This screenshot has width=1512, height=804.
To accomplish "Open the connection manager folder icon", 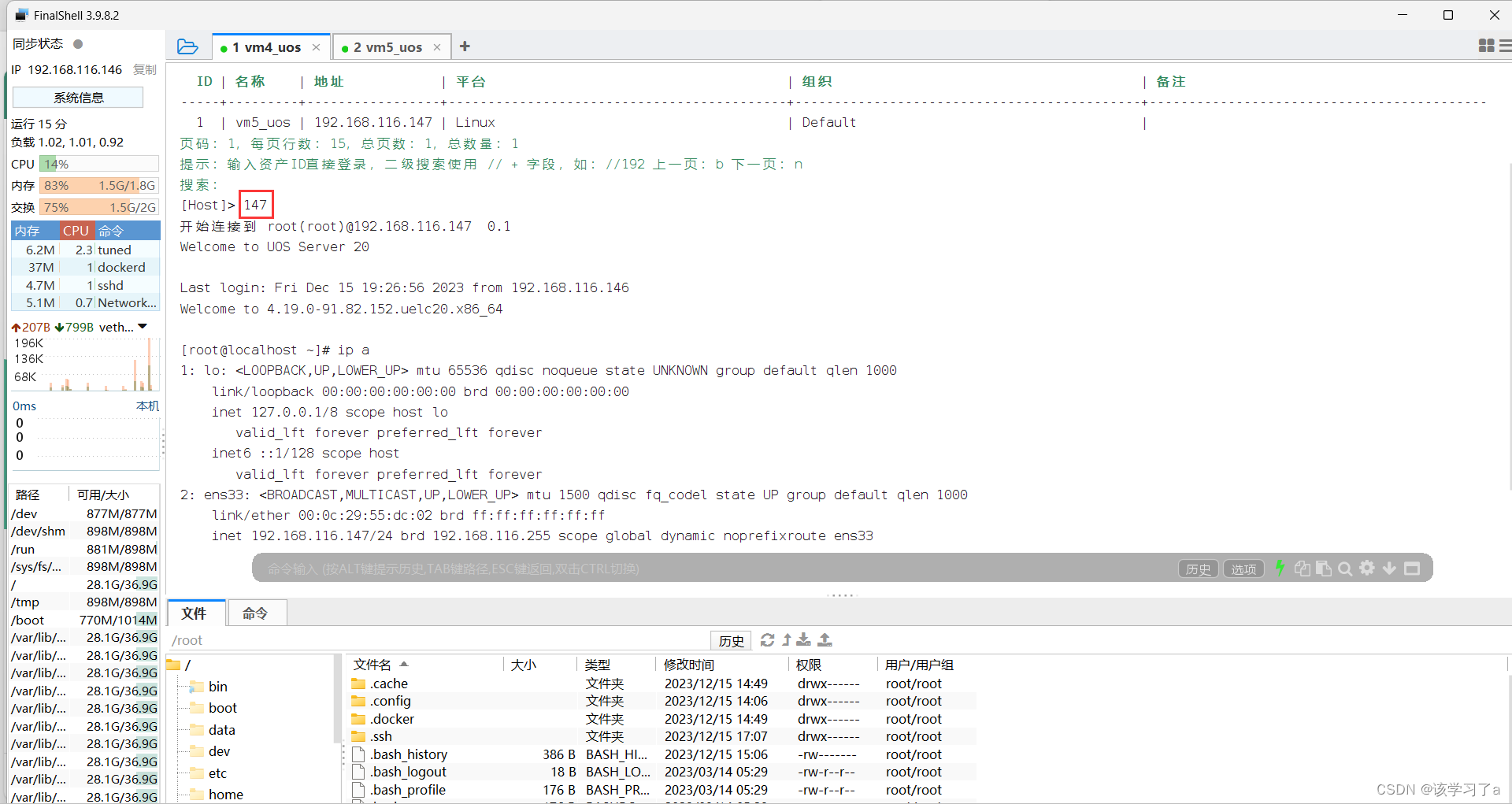I will coord(187,46).
